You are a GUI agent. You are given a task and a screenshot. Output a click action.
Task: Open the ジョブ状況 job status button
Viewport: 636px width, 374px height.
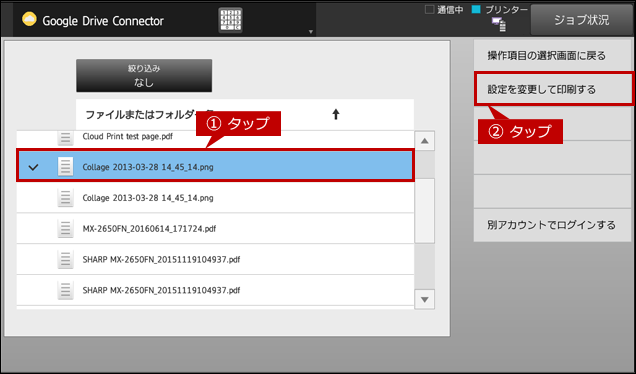582,20
